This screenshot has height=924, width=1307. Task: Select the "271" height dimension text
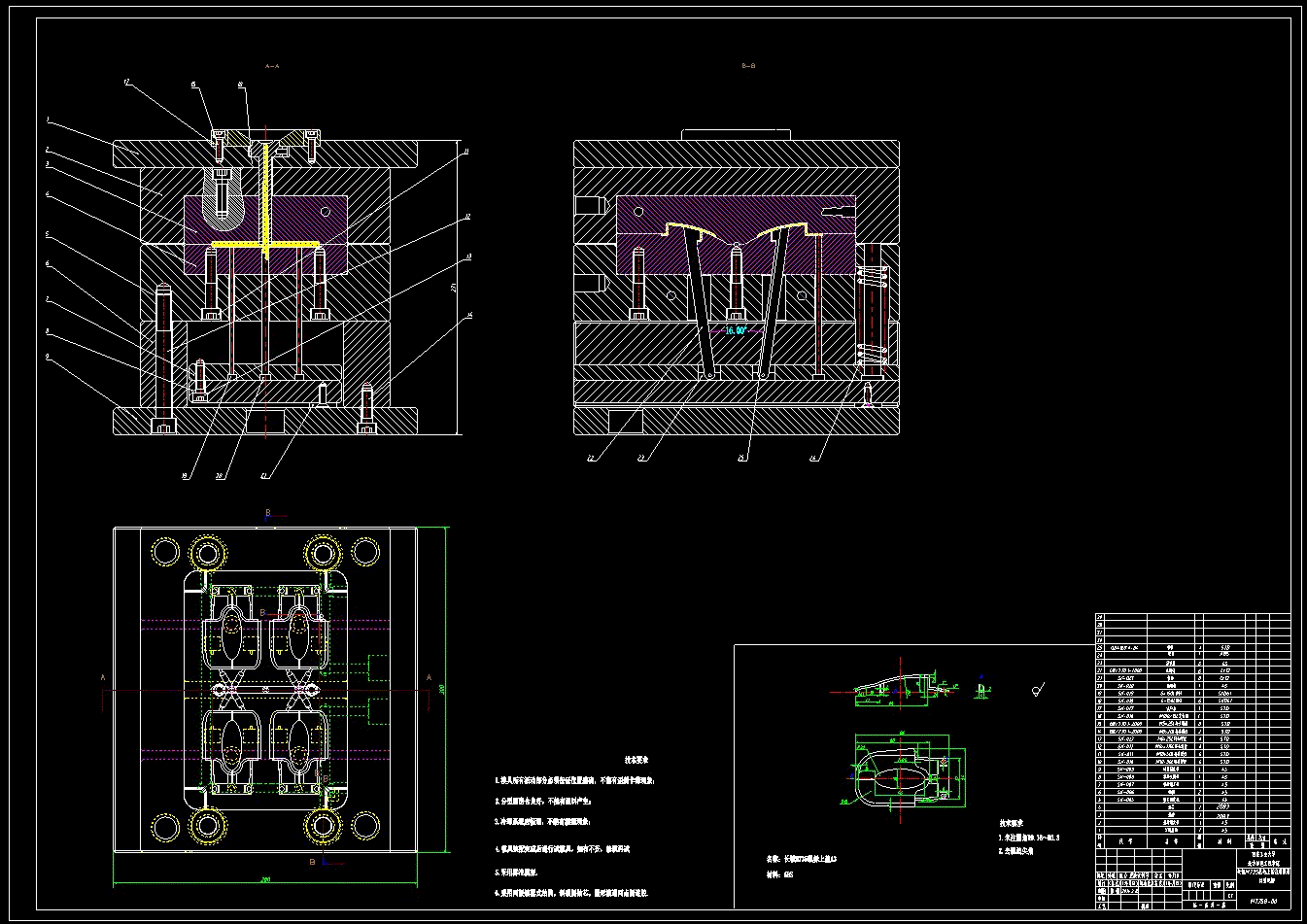coord(453,287)
